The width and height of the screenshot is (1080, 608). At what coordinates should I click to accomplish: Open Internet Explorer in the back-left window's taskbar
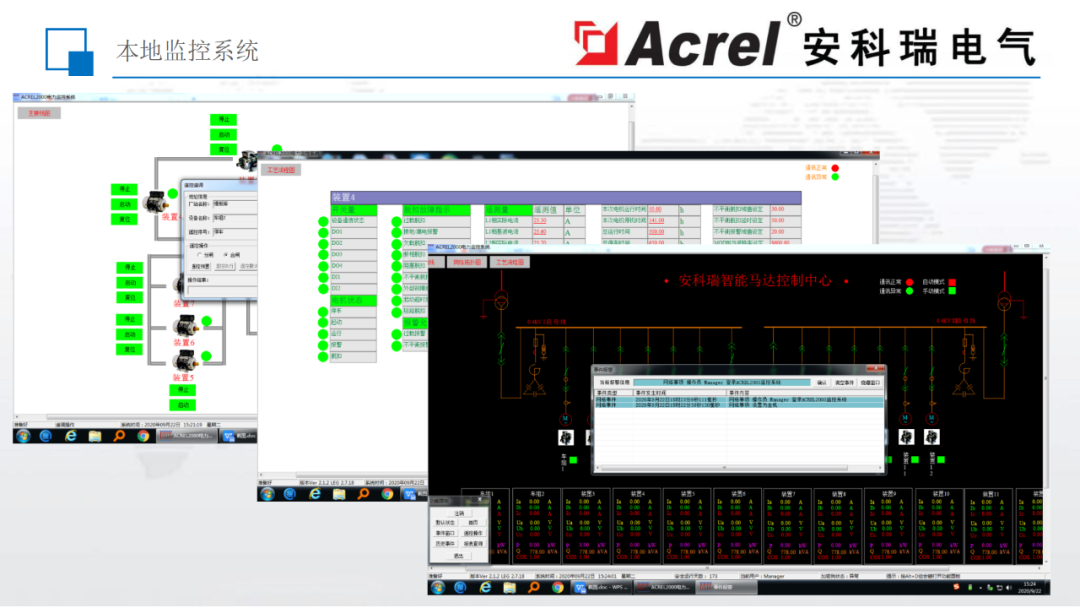[71, 436]
